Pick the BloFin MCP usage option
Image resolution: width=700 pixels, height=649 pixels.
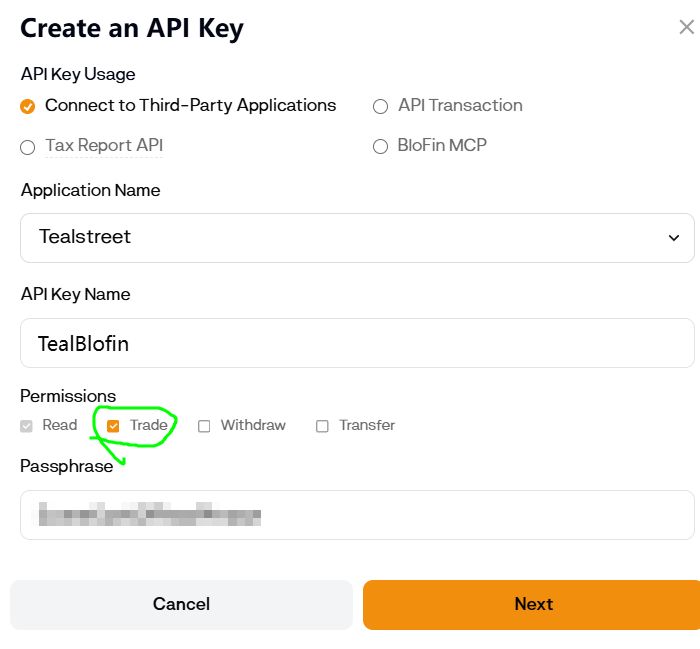[380, 147]
